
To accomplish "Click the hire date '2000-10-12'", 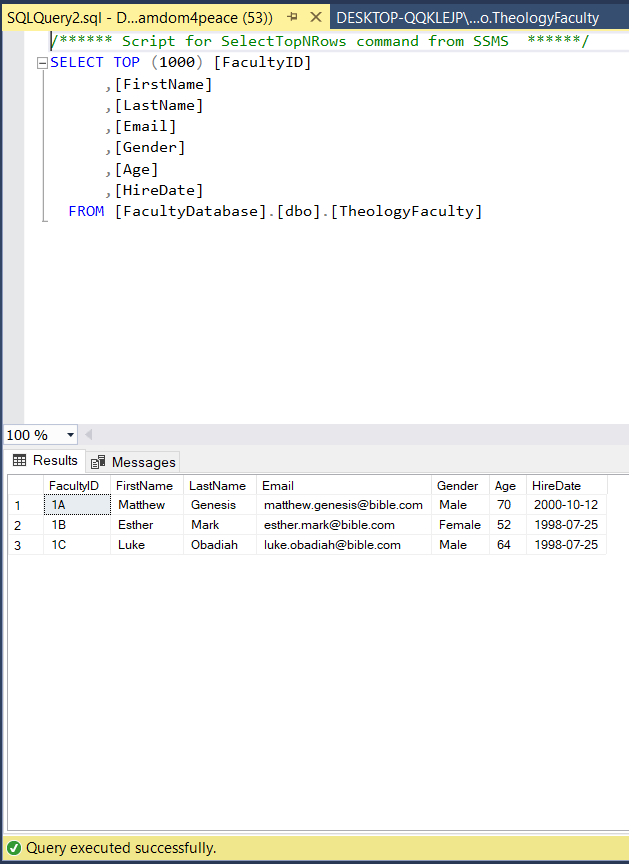I will [567, 505].
